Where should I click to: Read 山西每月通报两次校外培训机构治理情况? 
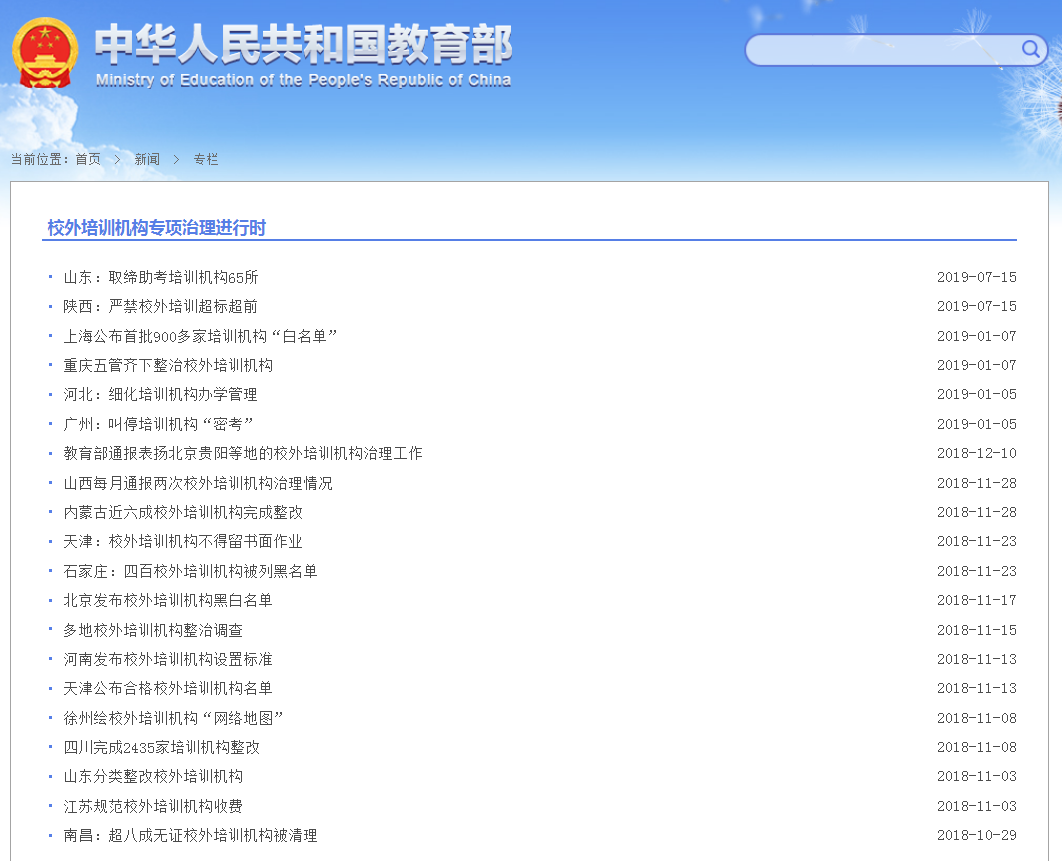[198, 483]
